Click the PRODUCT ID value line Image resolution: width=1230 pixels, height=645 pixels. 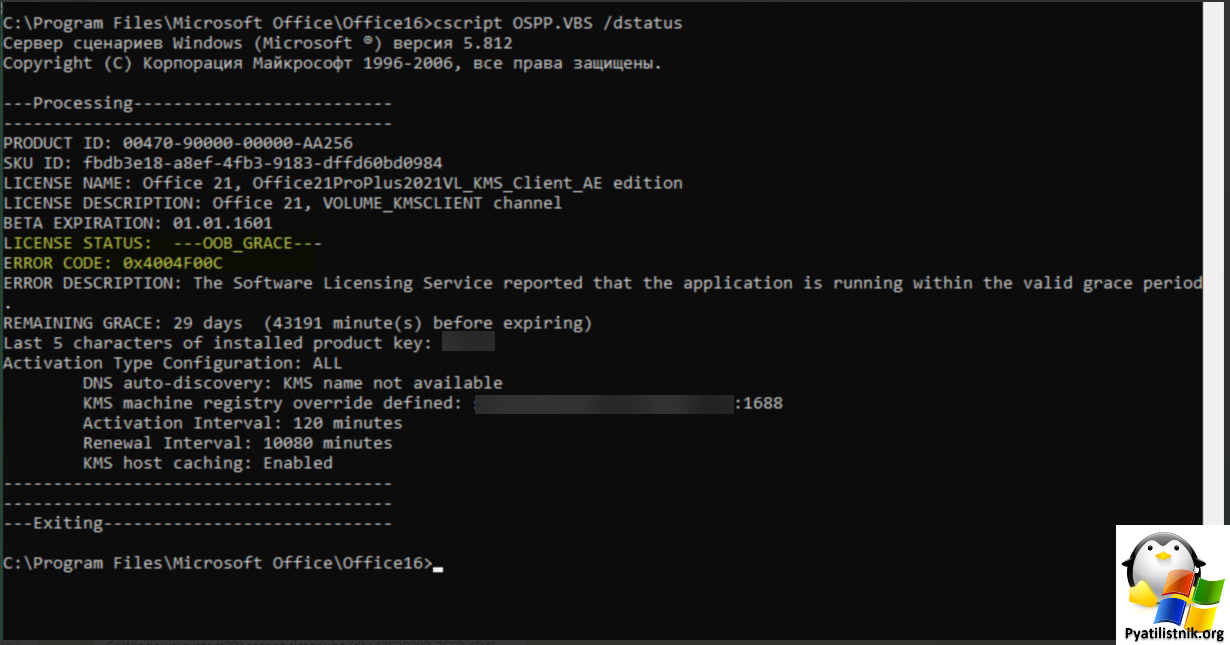(178, 143)
